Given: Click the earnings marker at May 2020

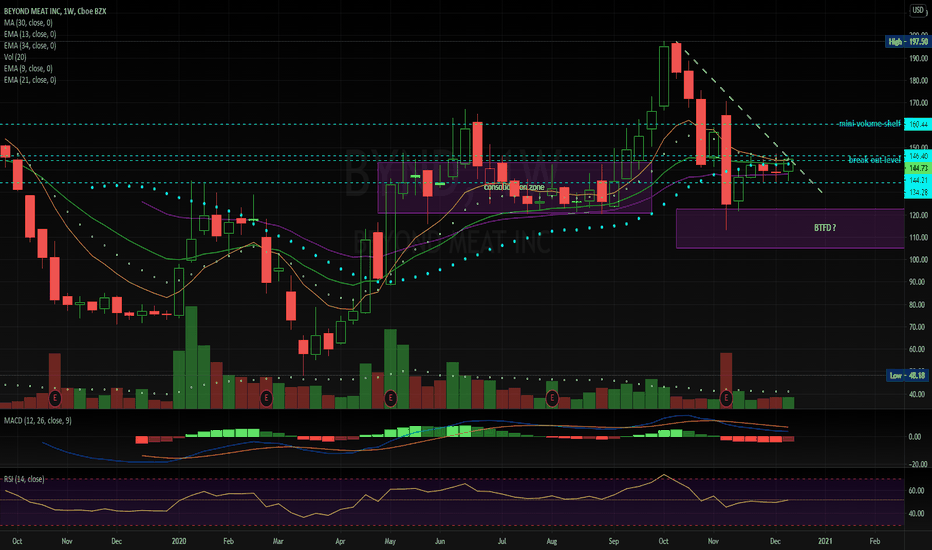Looking at the screenshot, I should pos(391,398).
